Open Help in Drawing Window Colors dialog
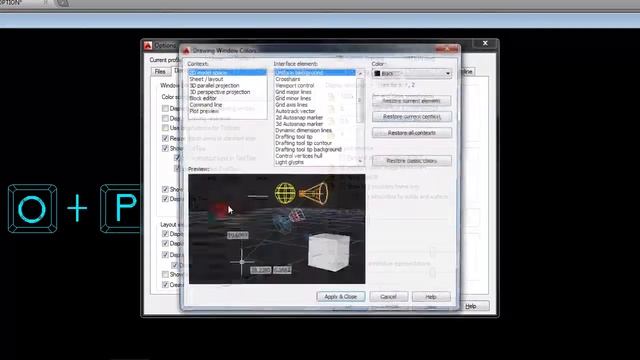The height and width of the screenshot is (360, 640). pos(431,297)
